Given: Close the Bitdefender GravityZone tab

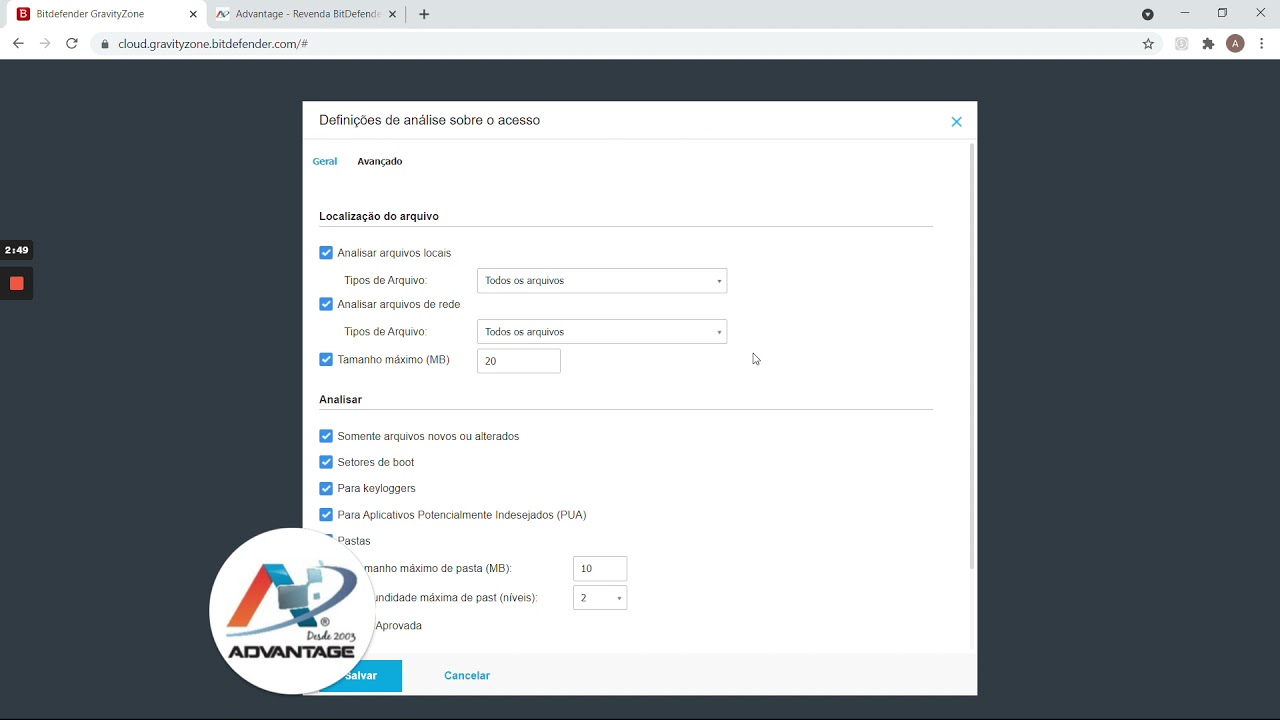Looking at the screenshot, I should coord(193,14).
